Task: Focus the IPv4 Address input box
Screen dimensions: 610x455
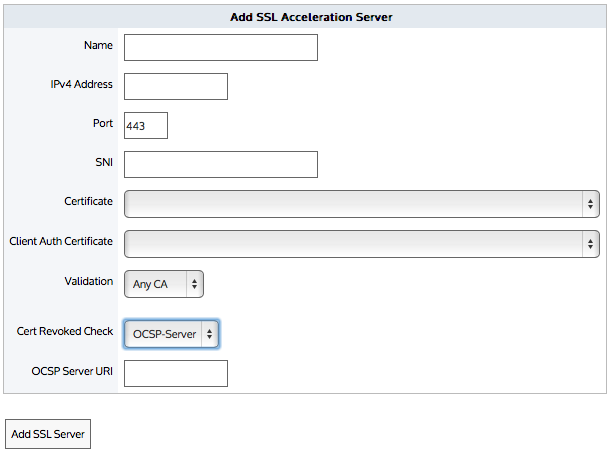Action: point(176,86)
